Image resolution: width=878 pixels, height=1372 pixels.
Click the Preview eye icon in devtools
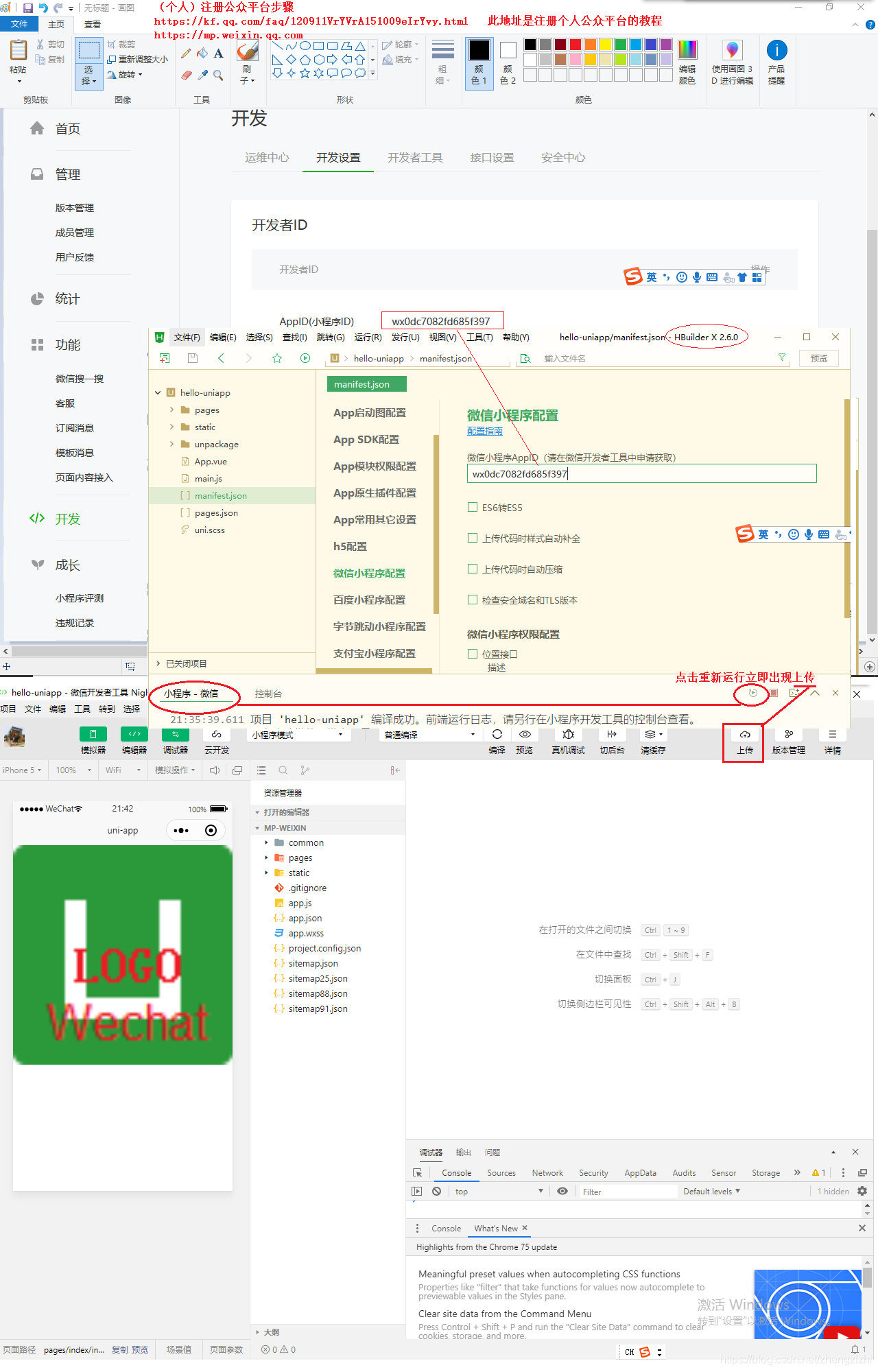525,734
